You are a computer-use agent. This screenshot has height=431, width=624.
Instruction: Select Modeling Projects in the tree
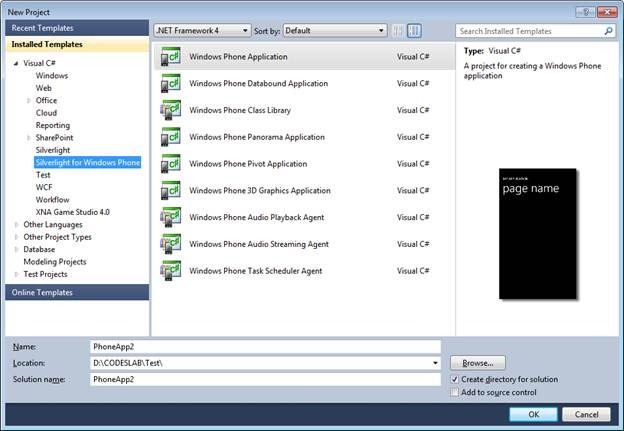tap(55, 261)
